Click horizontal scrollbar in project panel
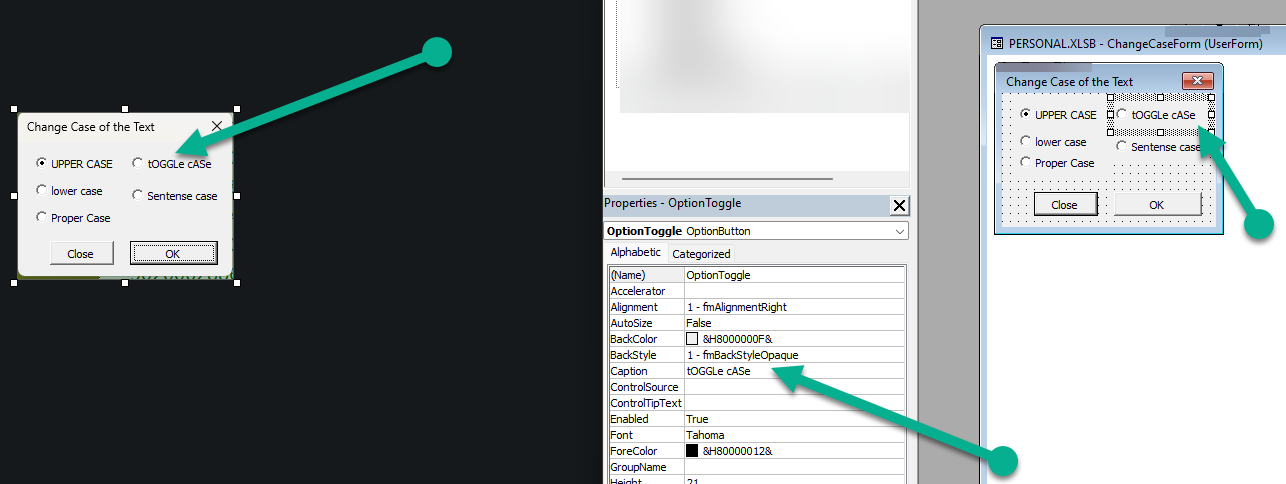 [x=728, y=179]
